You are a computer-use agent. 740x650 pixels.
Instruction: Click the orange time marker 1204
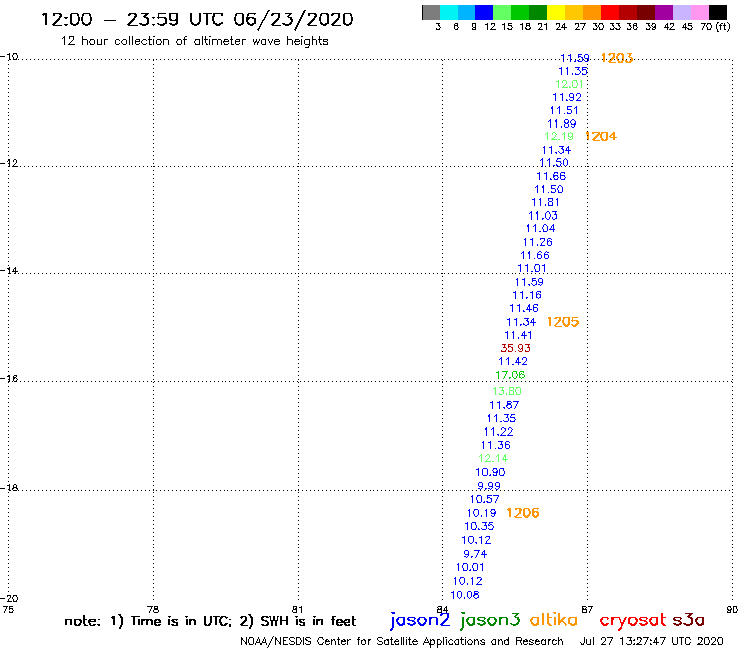click(x=601, y=136)
